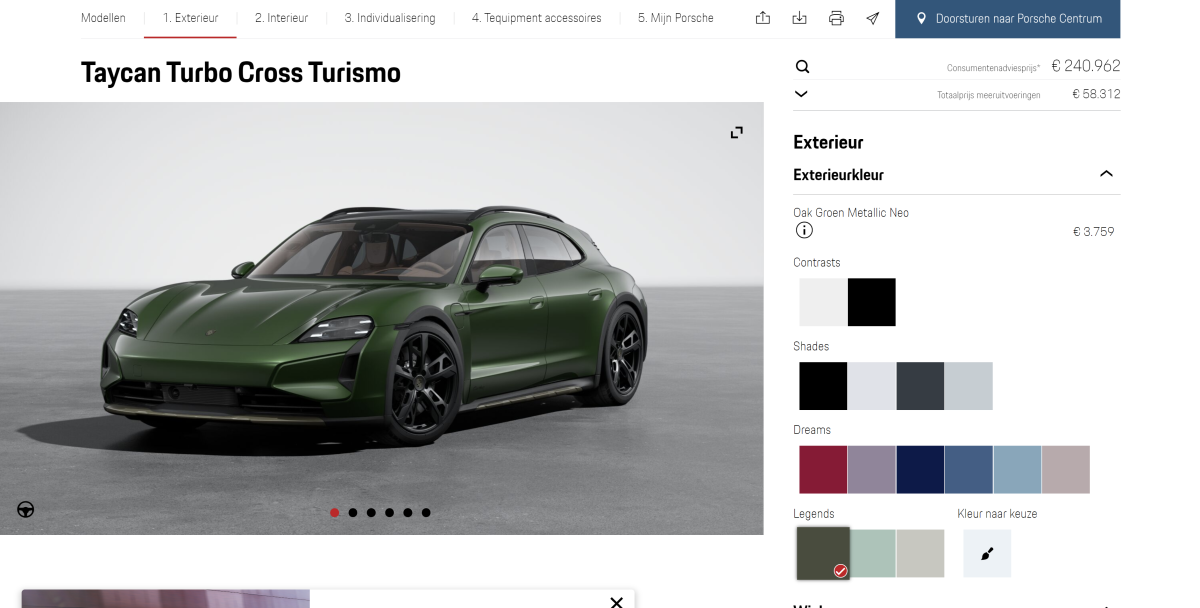
Task: Open the 3. Individualisering tab
Action: click(x=390, y=18)
